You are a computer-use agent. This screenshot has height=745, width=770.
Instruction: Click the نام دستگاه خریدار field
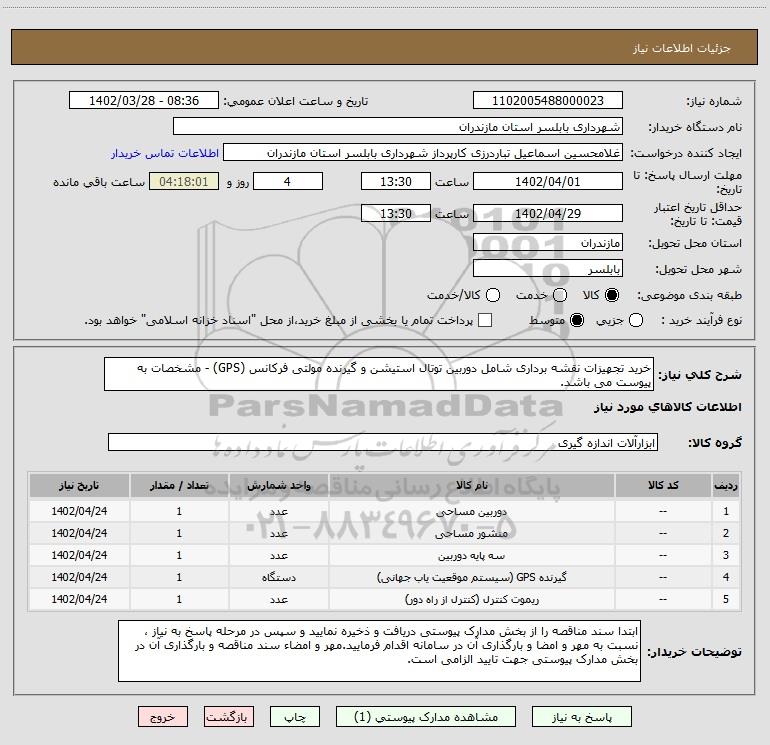(x=398, y=126)
